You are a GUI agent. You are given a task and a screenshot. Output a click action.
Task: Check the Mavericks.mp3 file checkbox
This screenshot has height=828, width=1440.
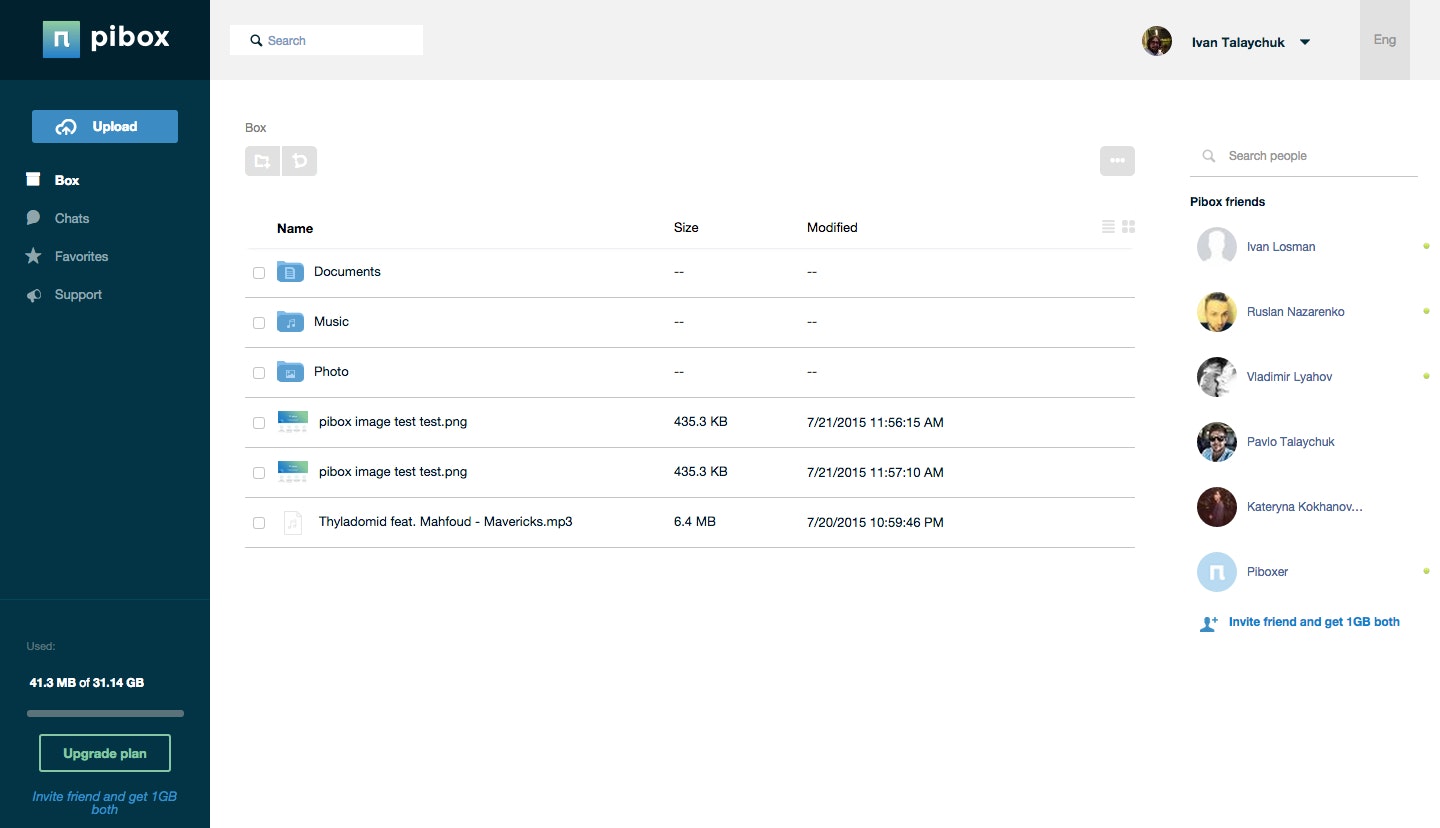point(259,522)
